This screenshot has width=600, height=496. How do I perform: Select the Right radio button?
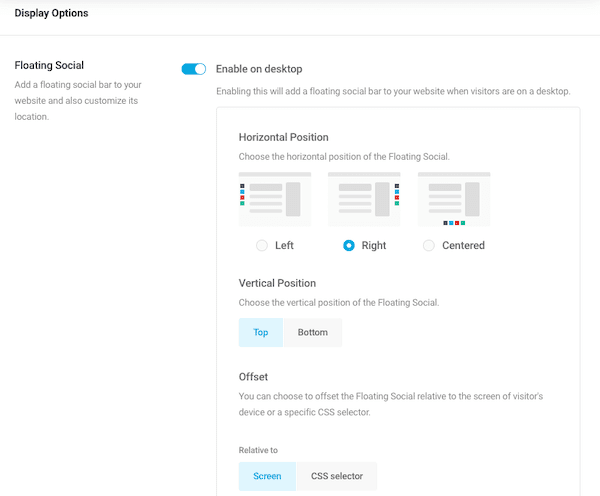coord(349,245)
